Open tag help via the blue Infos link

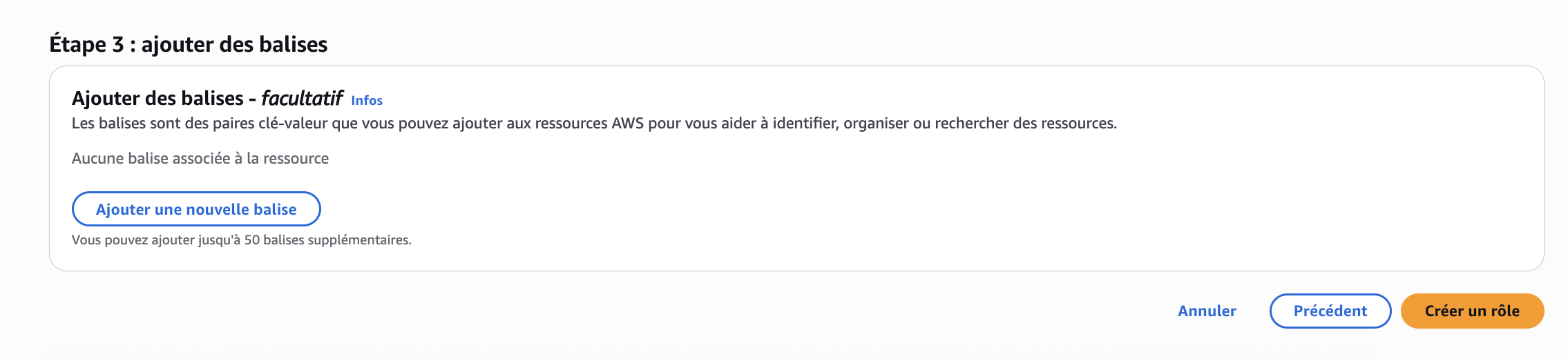click(x=366, y=101)
